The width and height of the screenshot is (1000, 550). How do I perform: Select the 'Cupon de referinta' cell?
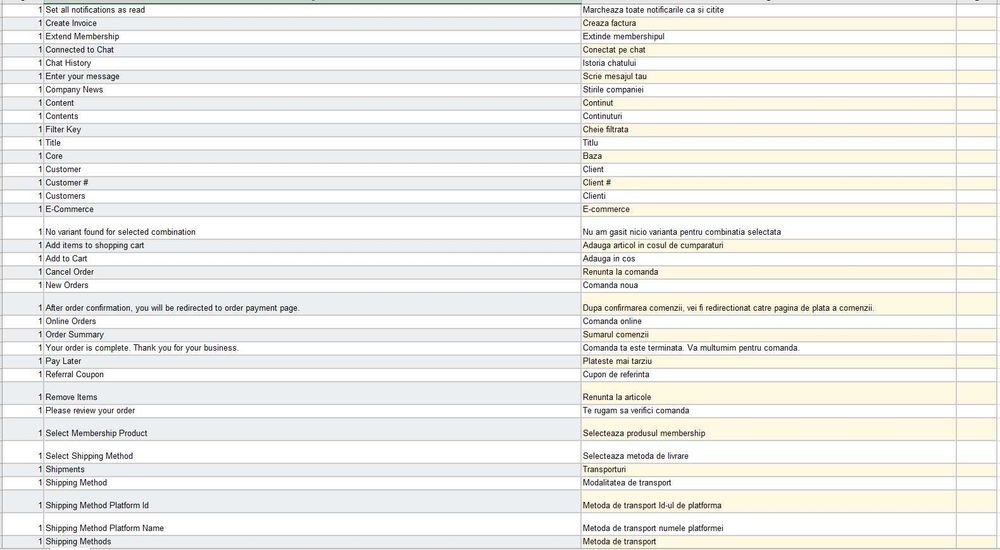[768, 375]
